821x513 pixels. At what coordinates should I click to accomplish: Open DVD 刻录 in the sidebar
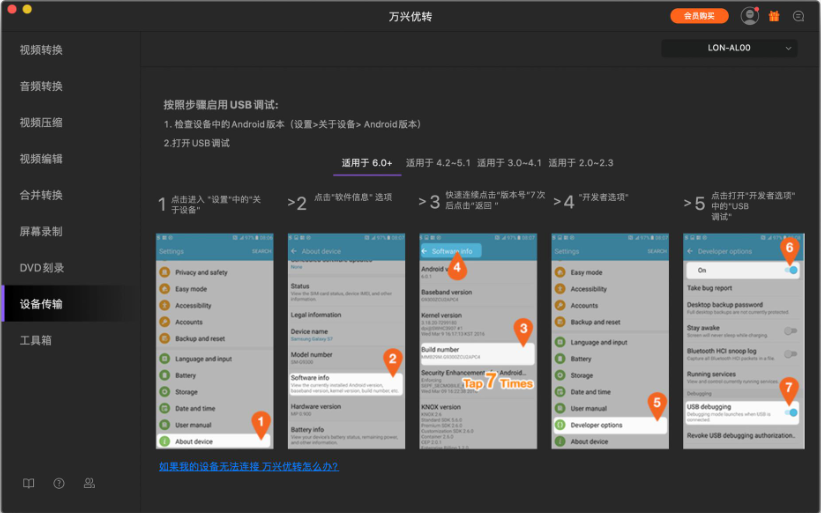click(42, 267)
